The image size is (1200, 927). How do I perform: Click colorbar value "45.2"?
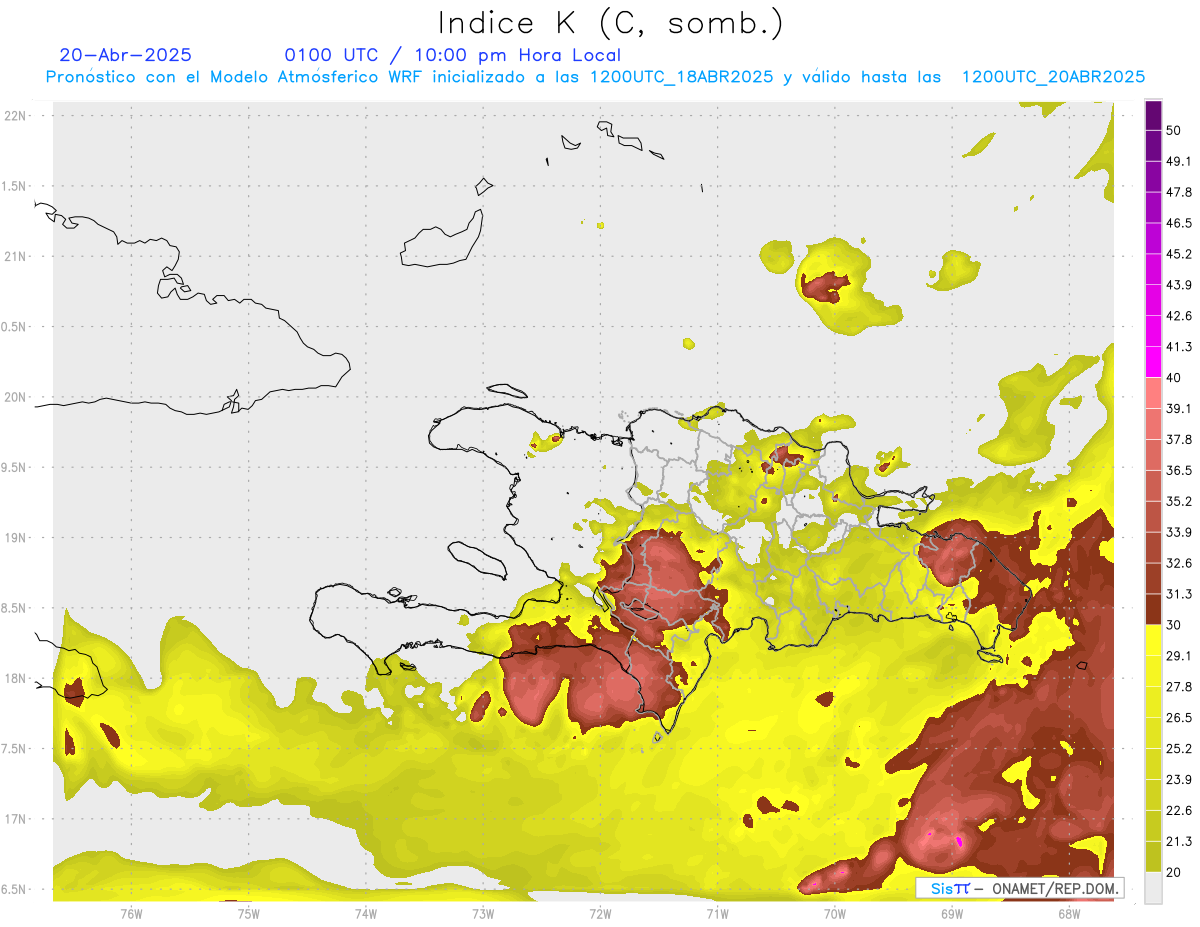[x=1179, y=254]
